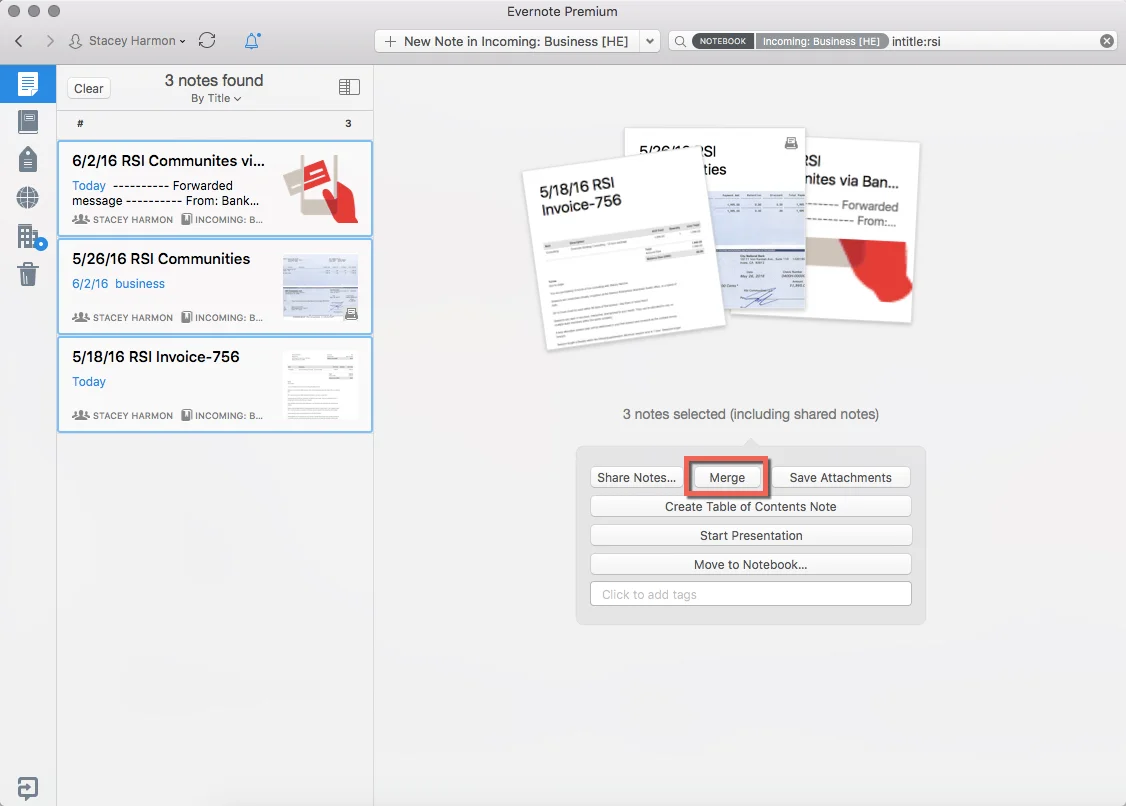1126x806 pixels.
Task: Click the Incoming: Business [HE] search token
Action: coord(821,41)
